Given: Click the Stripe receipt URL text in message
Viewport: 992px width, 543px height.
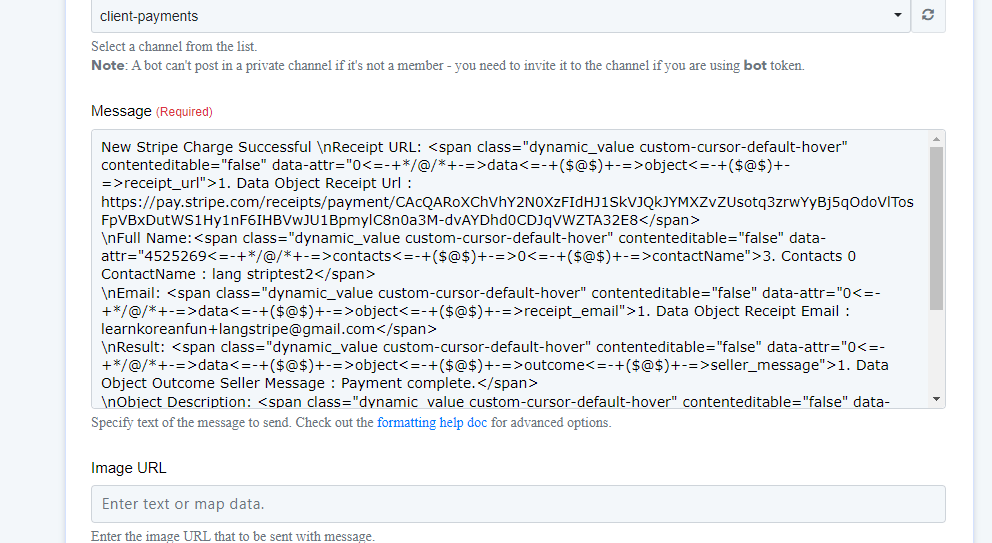Looking at the screenshot, I should [x=507, y=211].
